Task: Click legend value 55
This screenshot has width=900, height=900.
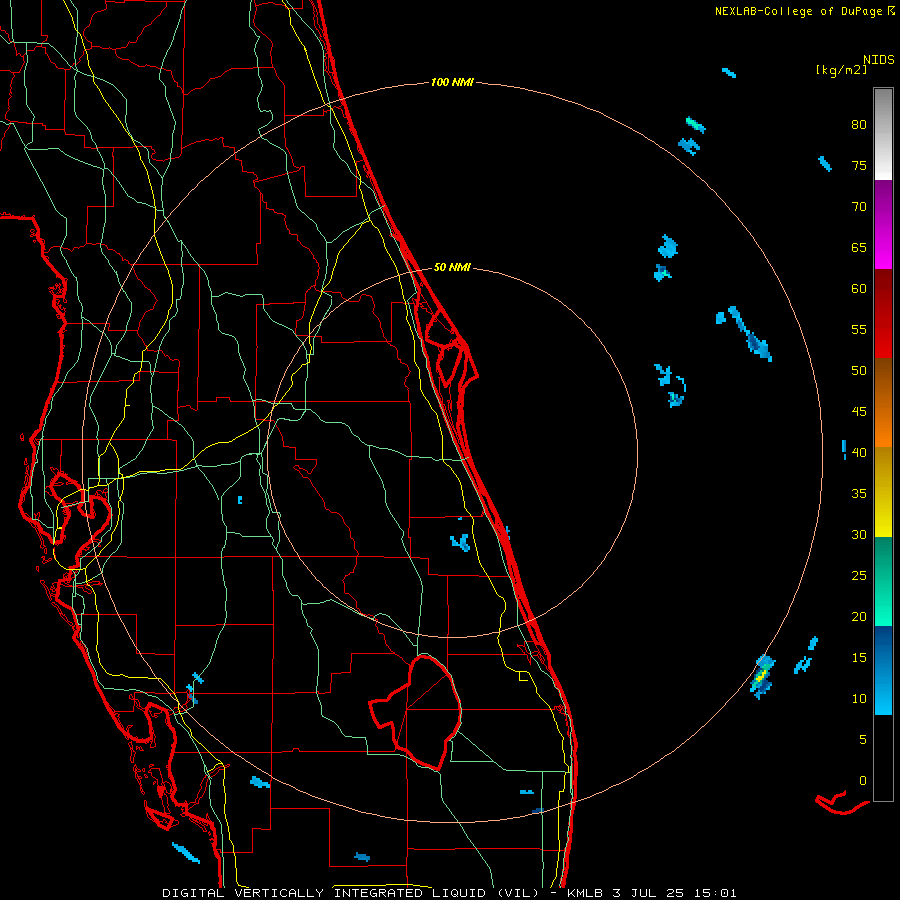Action: click(x=859, y=329)
